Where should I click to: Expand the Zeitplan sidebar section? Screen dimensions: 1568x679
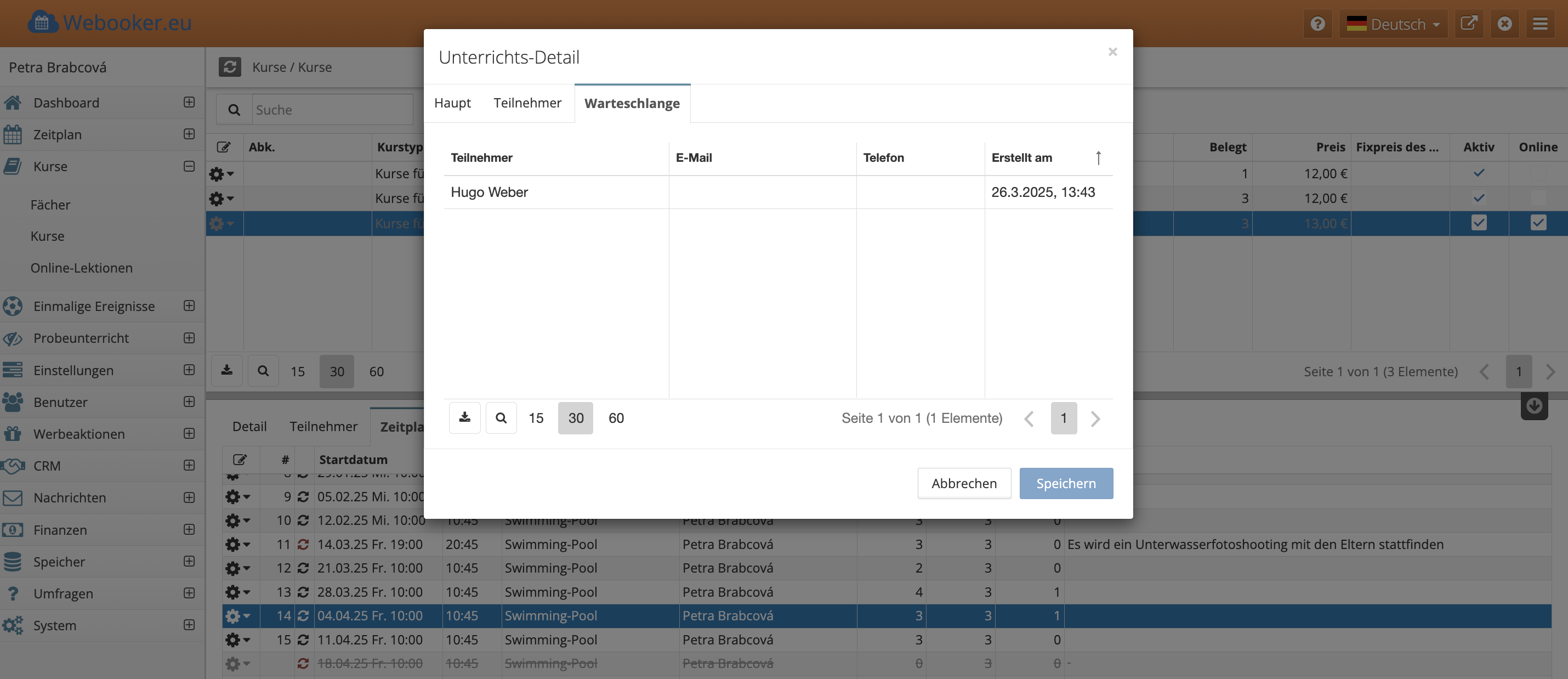[189, 134]
